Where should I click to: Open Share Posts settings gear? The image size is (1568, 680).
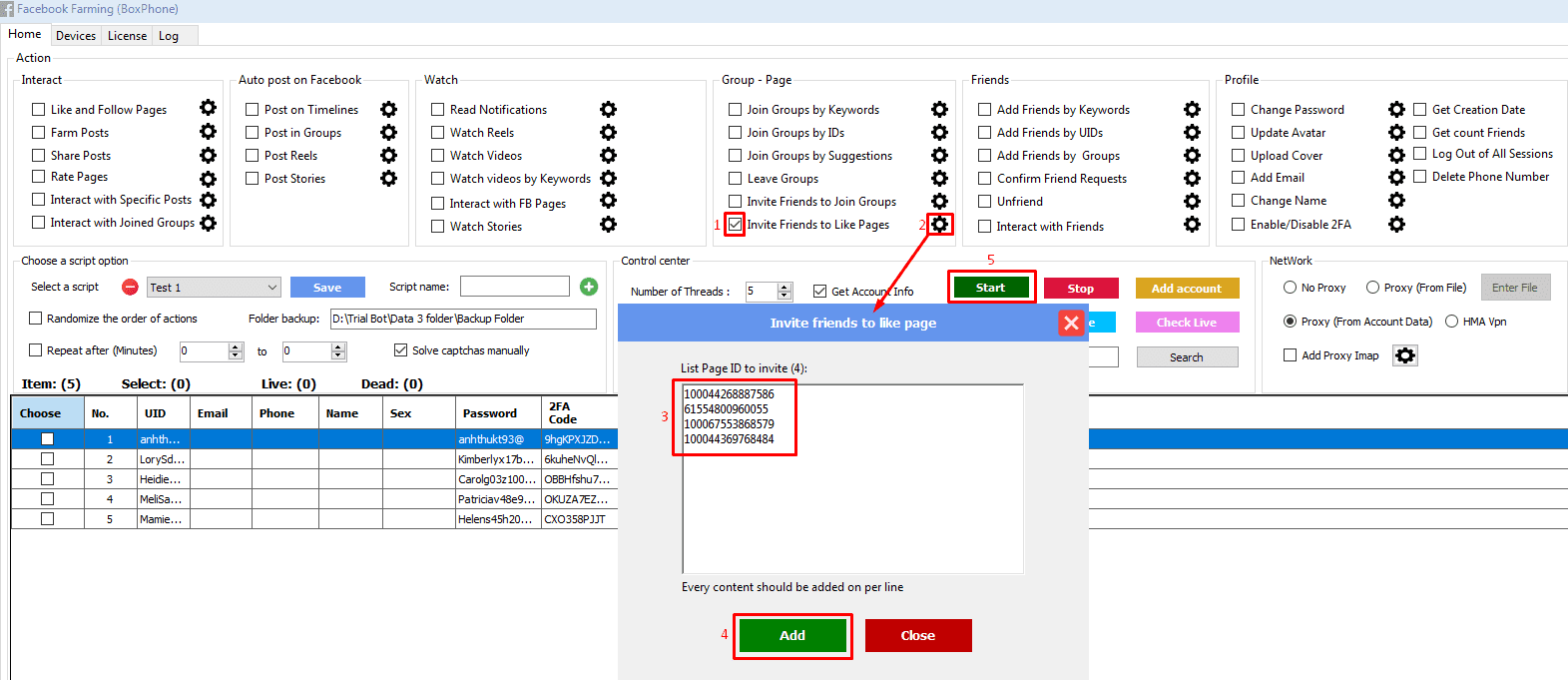(x=208, y=155)
